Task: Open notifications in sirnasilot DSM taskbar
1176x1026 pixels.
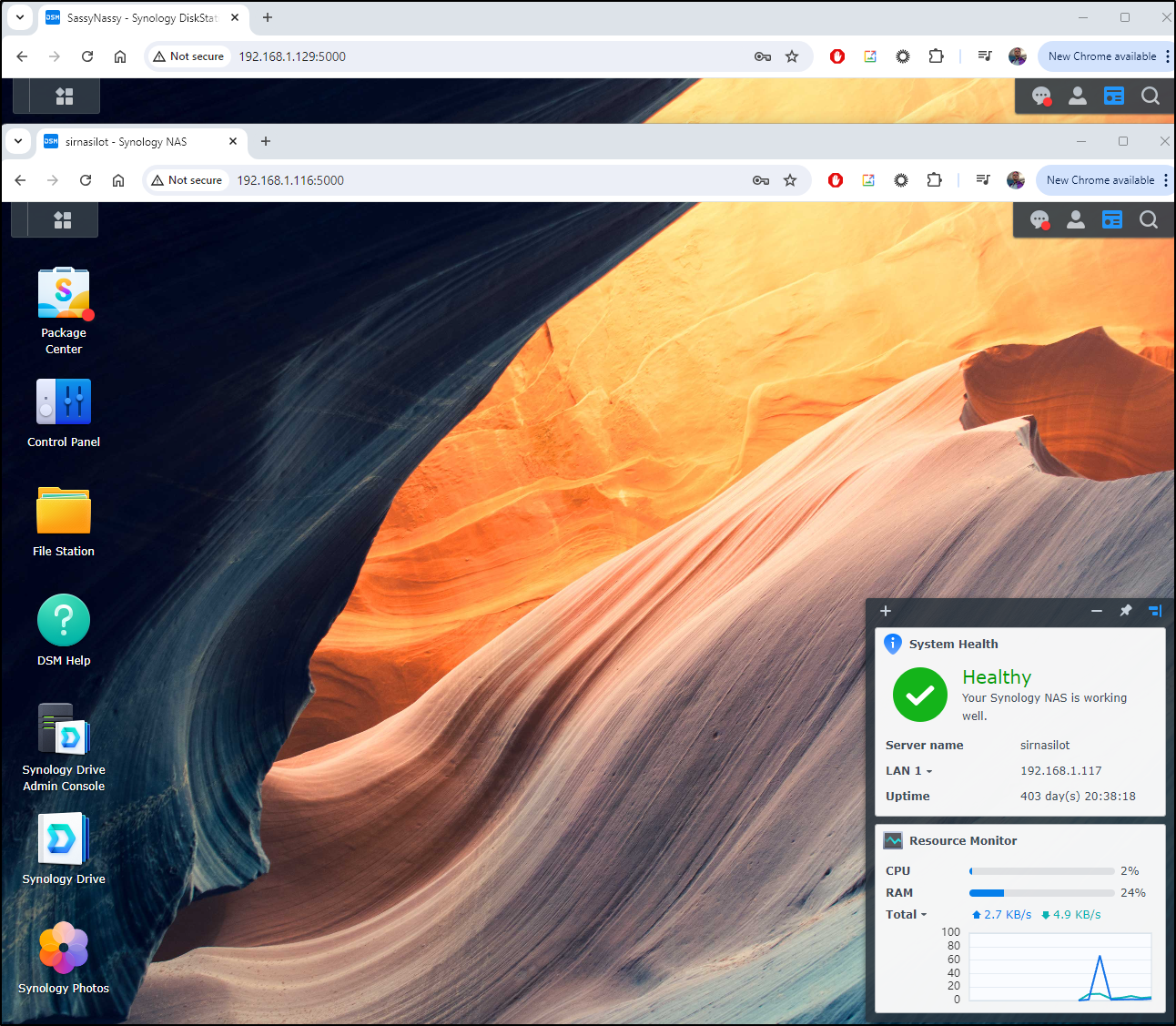Action: coord(1039,219)
